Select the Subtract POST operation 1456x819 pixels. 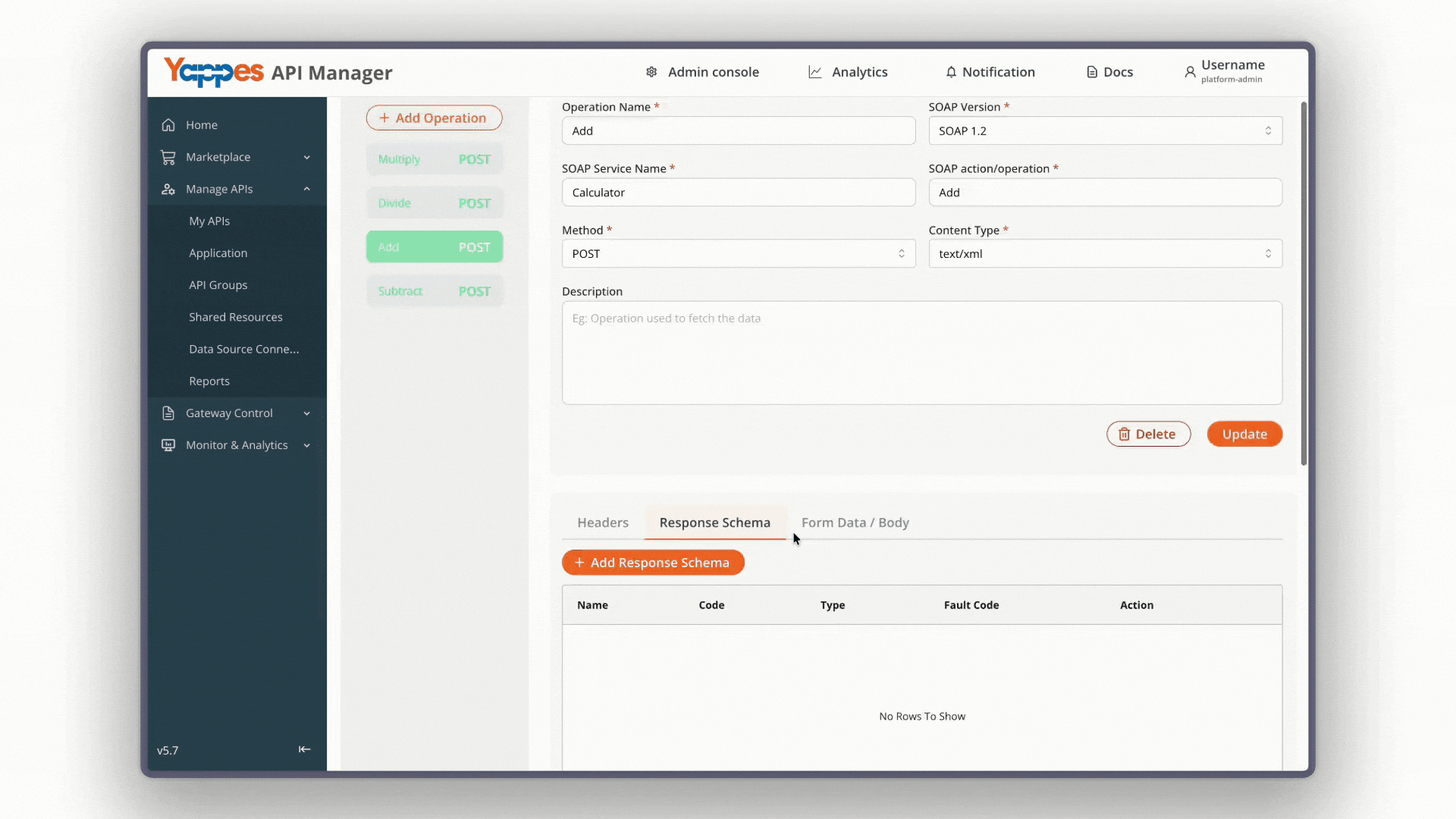click(435, 291)
